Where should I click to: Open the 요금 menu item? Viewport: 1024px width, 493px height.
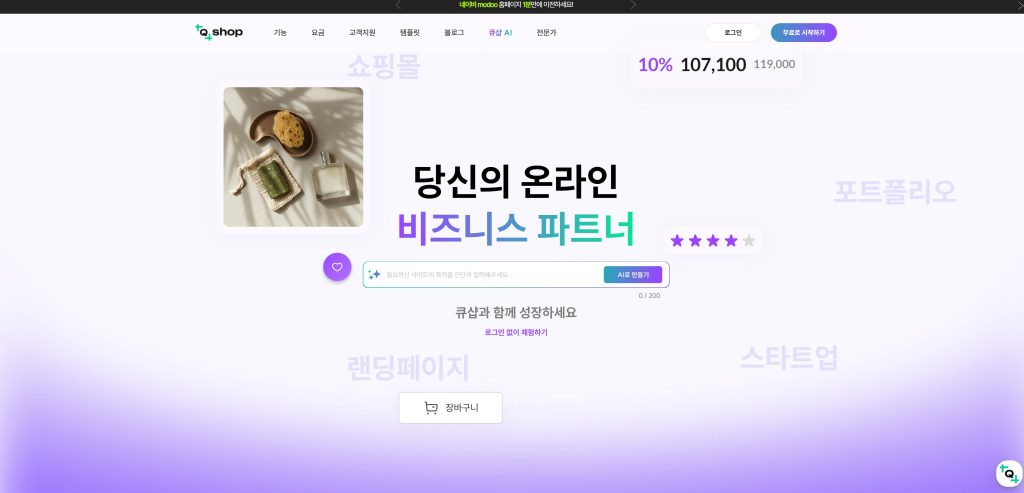click(x=318, y=33)
